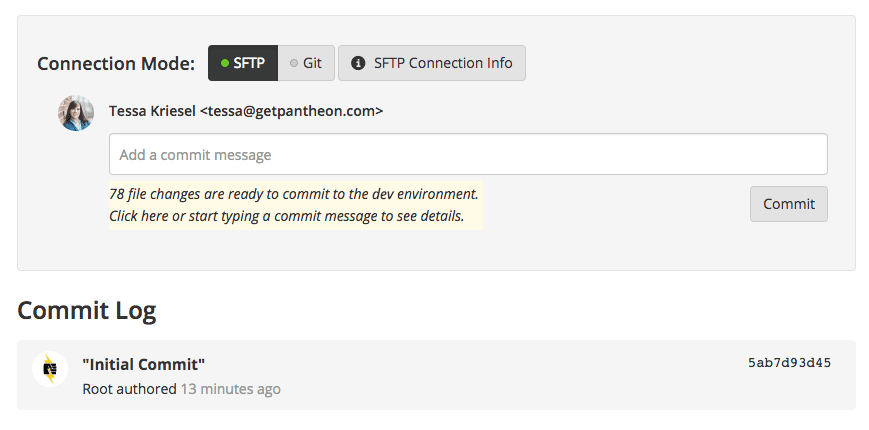
Task: Click commit hash 5ab7d93d45
Action: [x=789, y=363]
